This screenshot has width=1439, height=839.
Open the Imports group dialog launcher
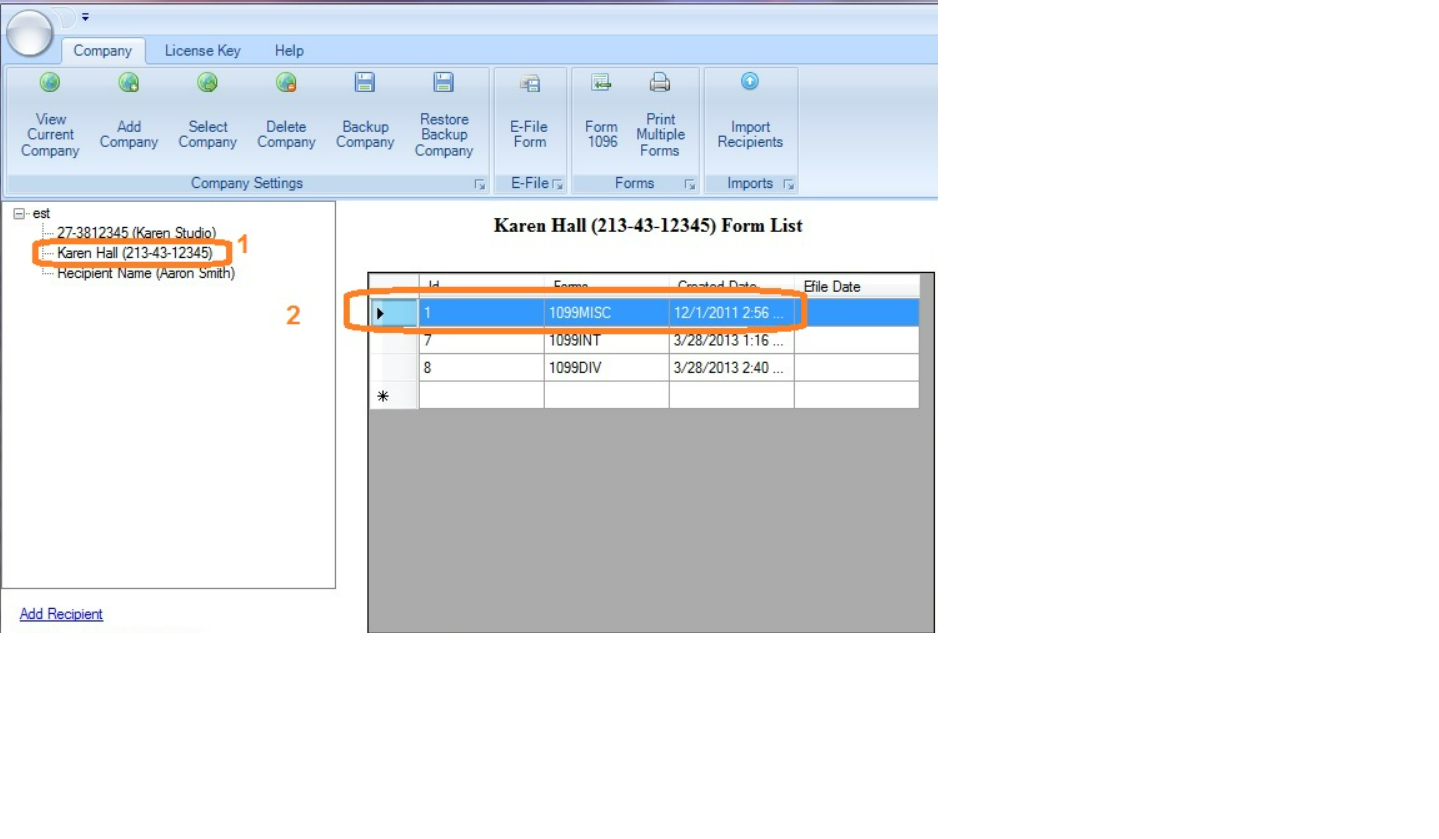[x=788, y=184]
